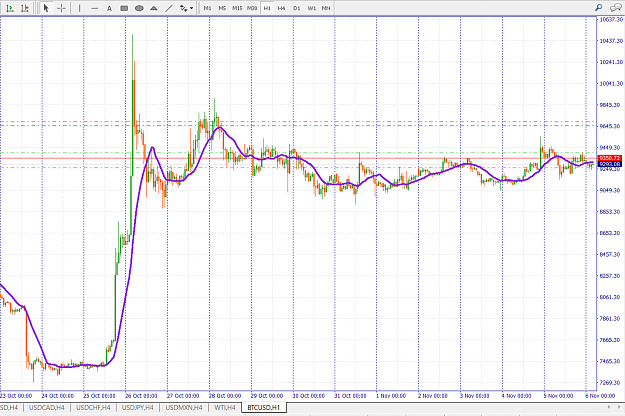
Task: Open the USDMXN,H4 chart tab
Action: click(x=184, y=408)
